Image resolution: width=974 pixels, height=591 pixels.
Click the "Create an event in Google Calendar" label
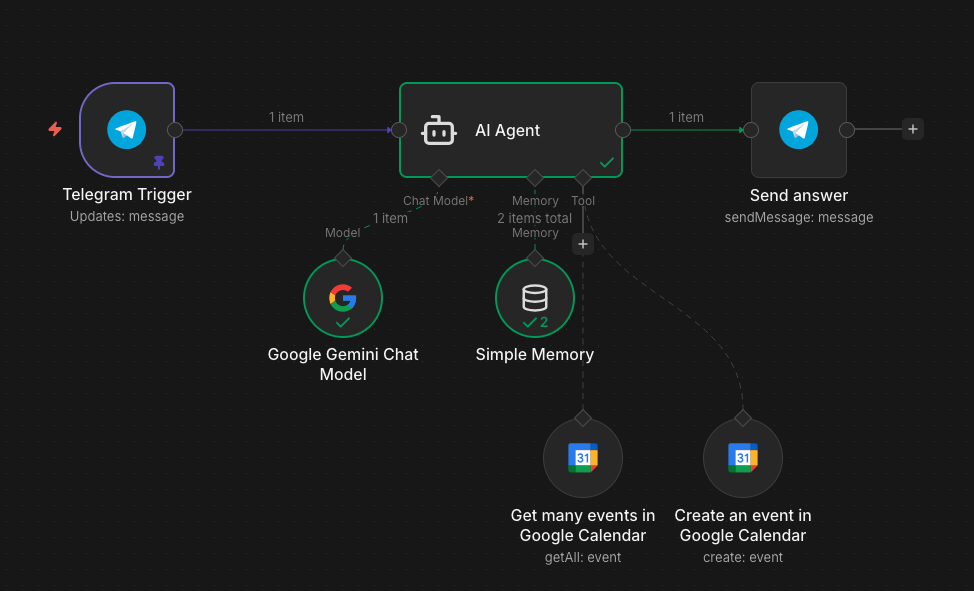(743, 525)
